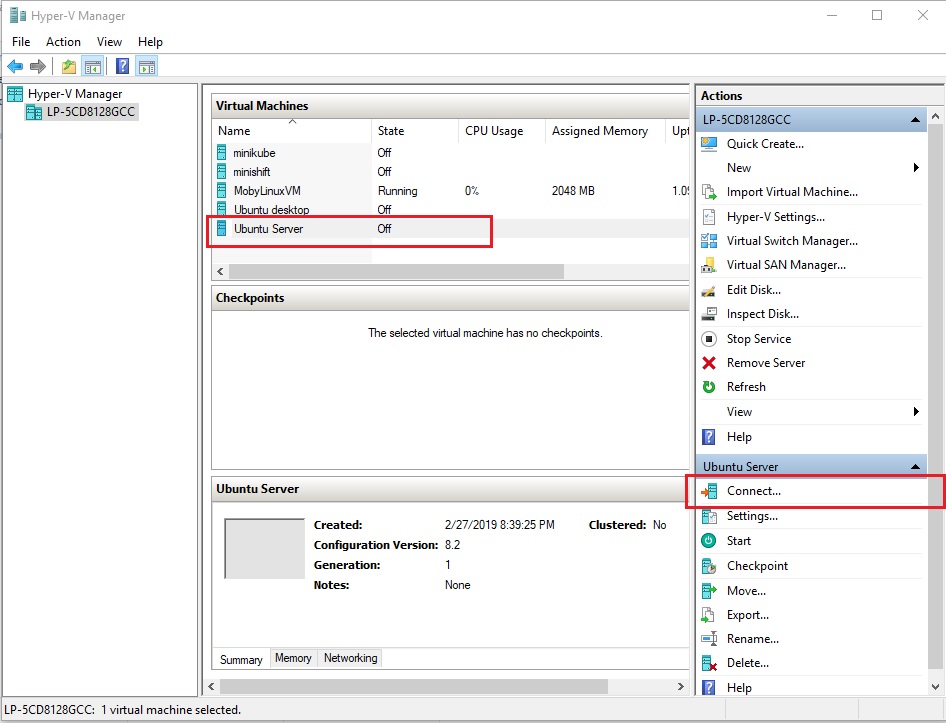Click the Inspect Disk icon
Image resolution: width=946 pixels, height=723 pixels.
pos(709,314)
